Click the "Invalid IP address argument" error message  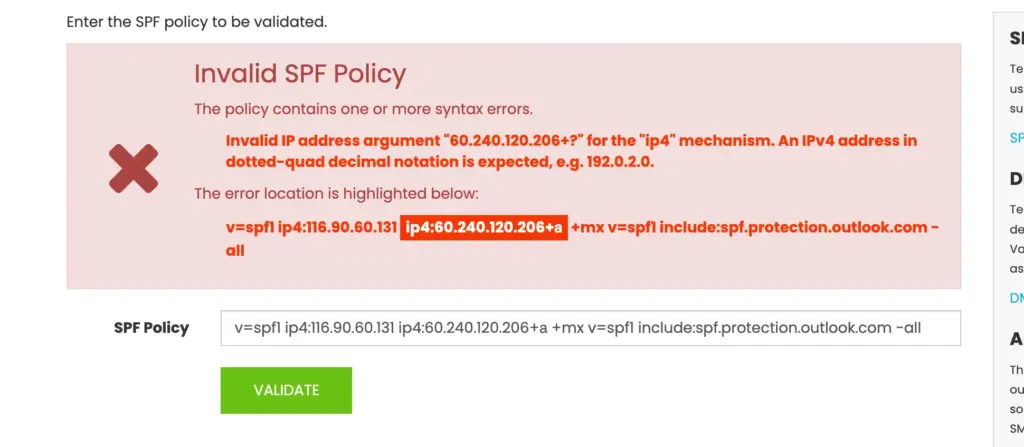571,151
